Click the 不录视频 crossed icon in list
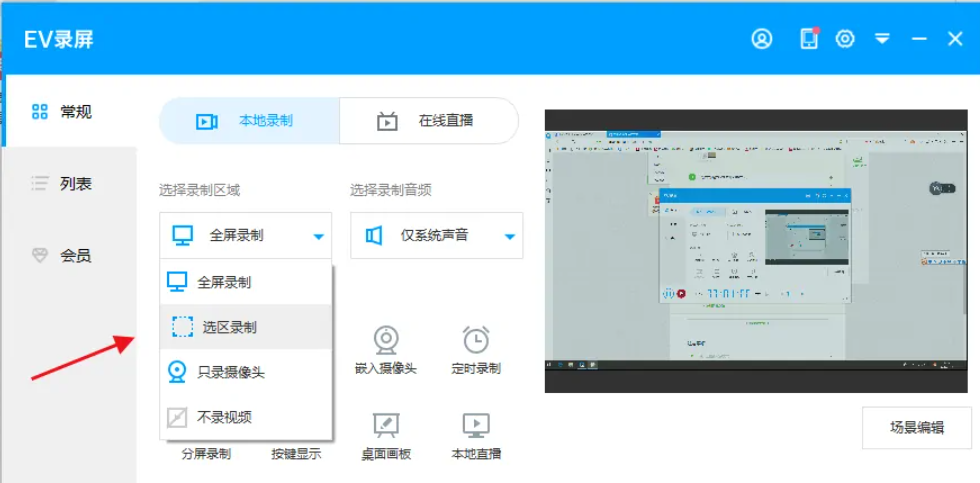 (177, 417)
